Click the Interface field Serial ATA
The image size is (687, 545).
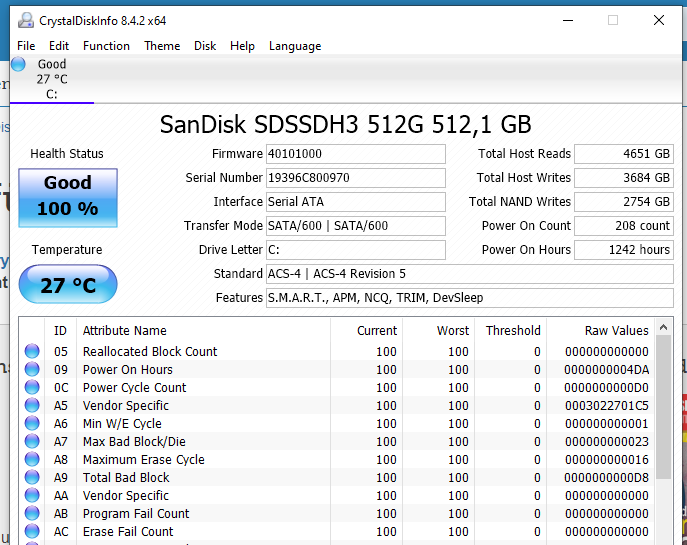(356, 202)
